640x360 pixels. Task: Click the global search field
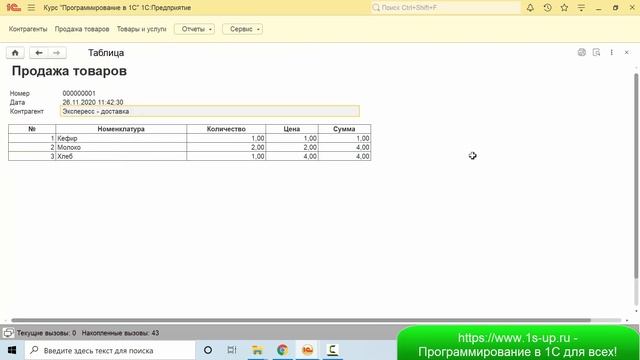[x=446, y=7]
